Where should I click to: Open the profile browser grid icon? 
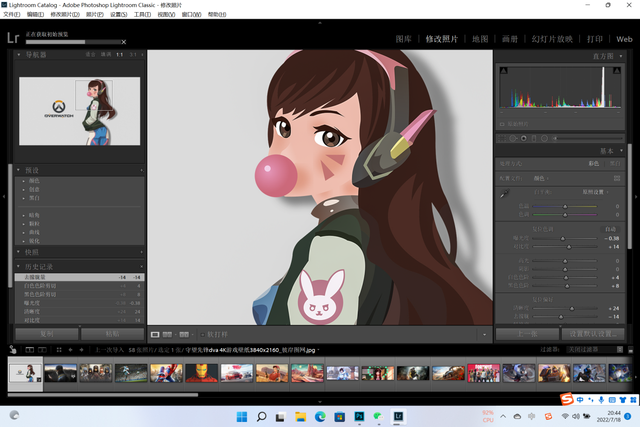(617, 178)
